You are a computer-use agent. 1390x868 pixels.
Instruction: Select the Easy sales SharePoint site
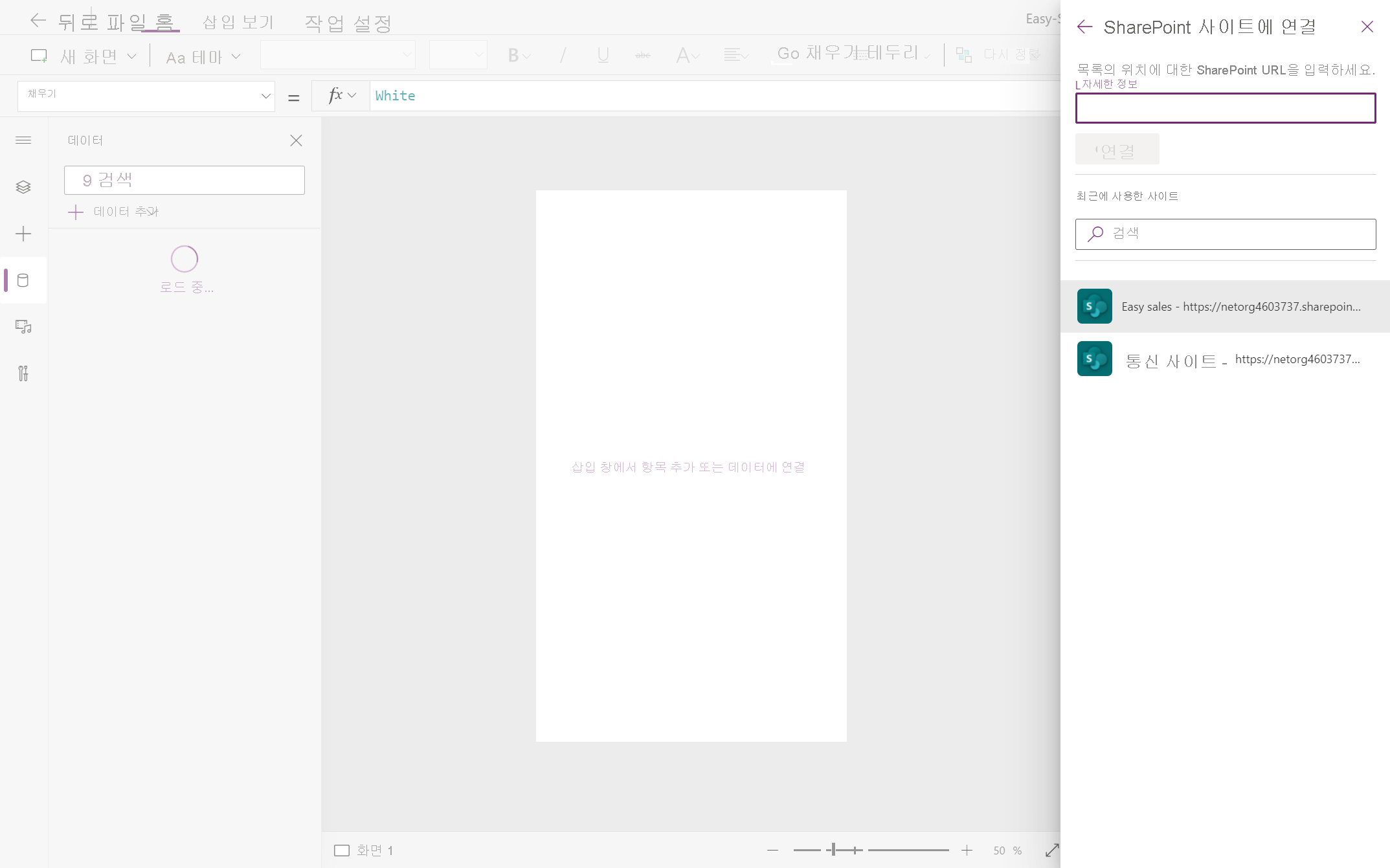click(1225, 307)
